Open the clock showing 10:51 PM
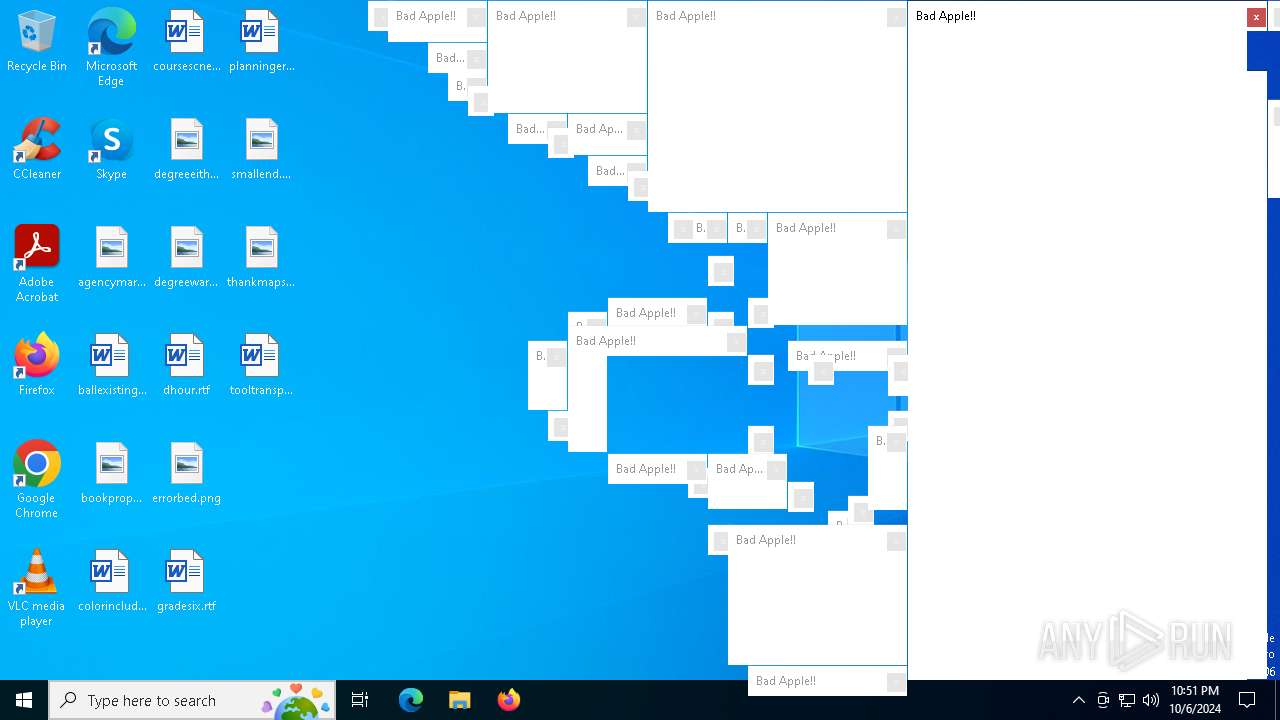Image resolution: width=1280 pixels, height=720 pixels. (x=1195, y=700)
